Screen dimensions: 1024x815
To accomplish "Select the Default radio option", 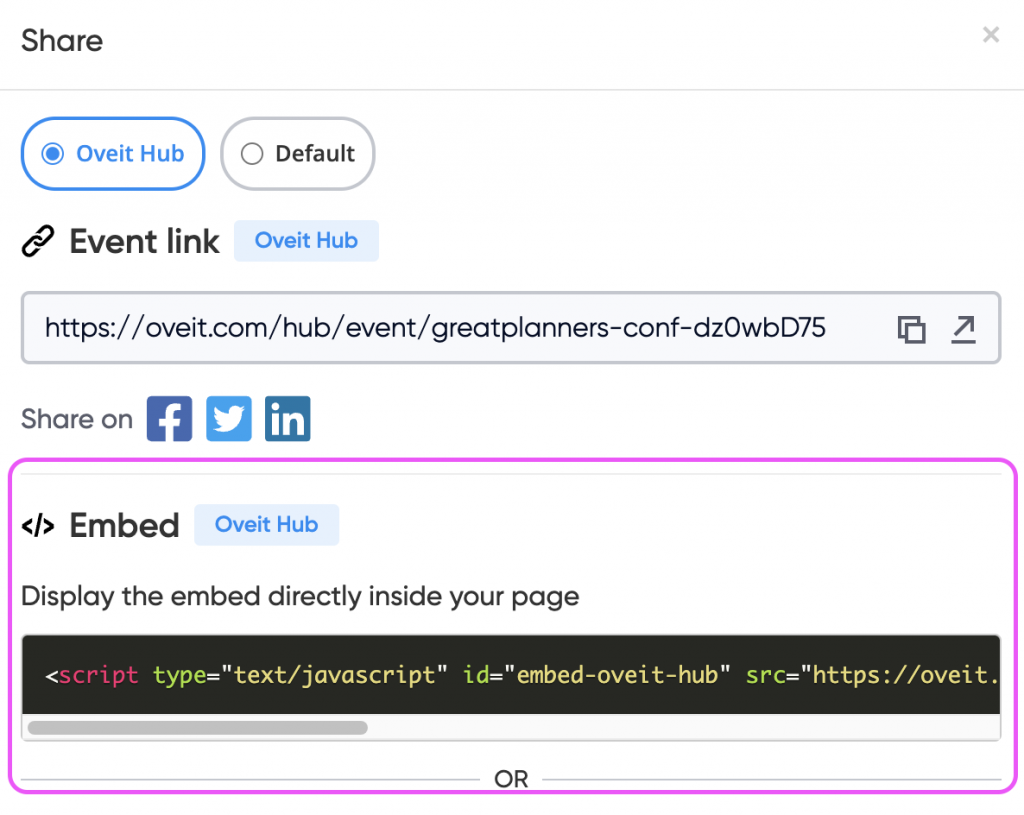I will coord(298,154).
